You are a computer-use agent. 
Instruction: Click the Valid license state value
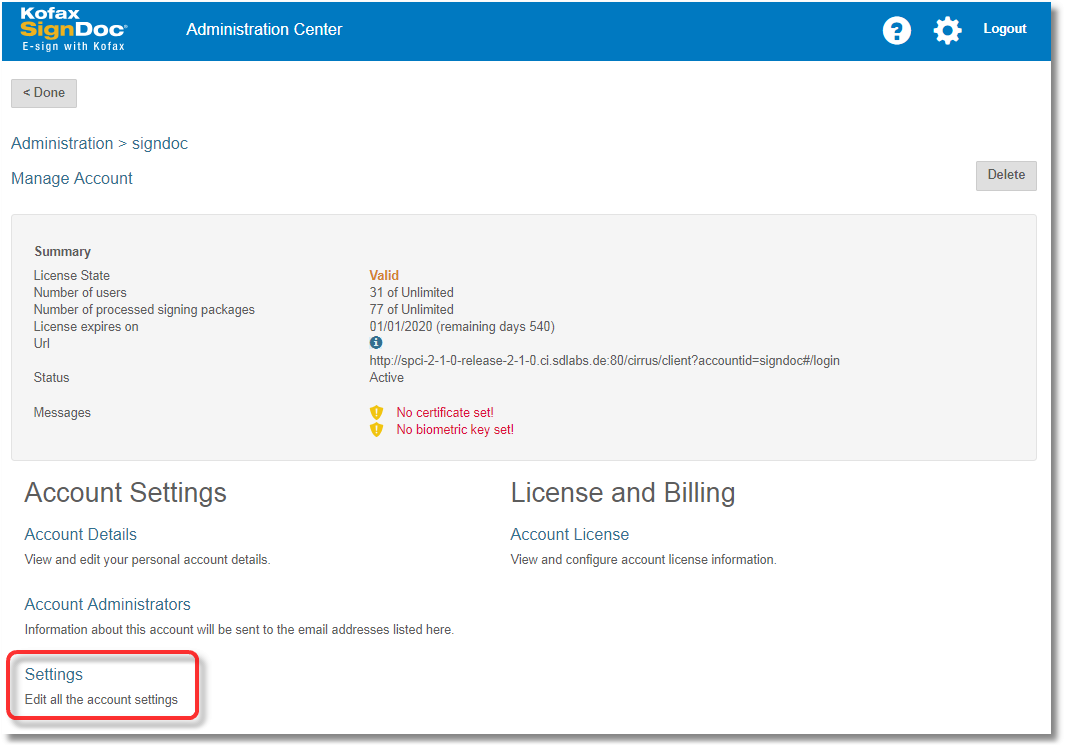coord(384,276)
